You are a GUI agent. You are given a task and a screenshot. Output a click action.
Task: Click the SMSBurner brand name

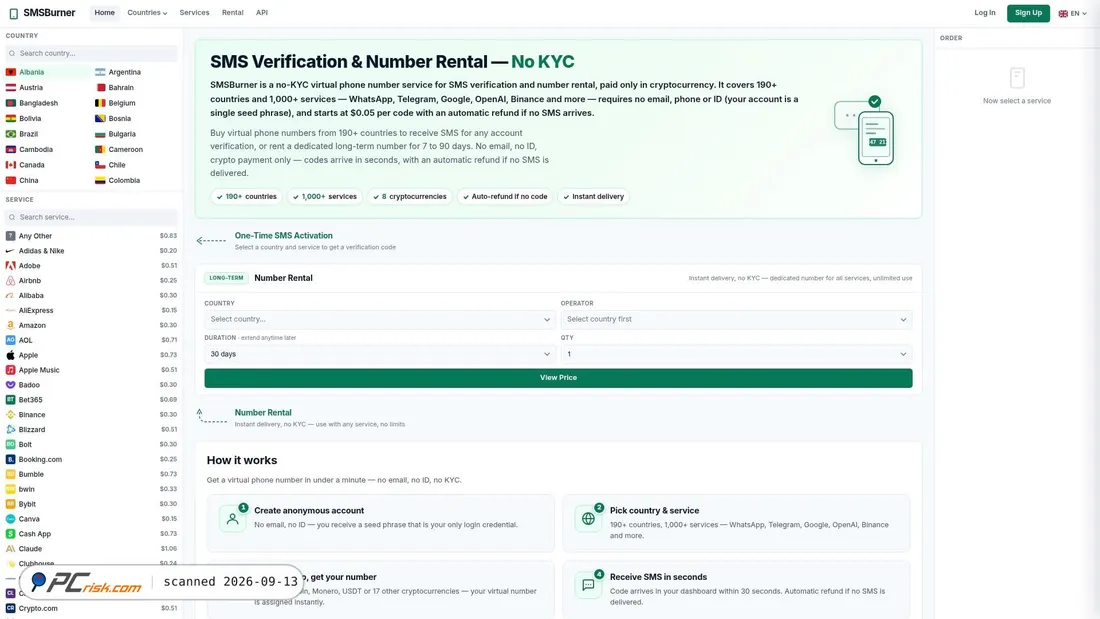pyautogui.click(x=49, y=13)
